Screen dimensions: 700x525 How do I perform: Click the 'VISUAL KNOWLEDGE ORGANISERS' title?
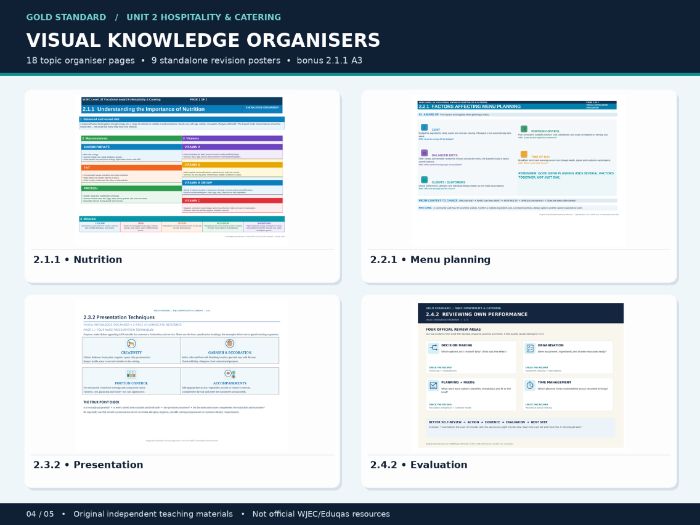coord(203,40)
